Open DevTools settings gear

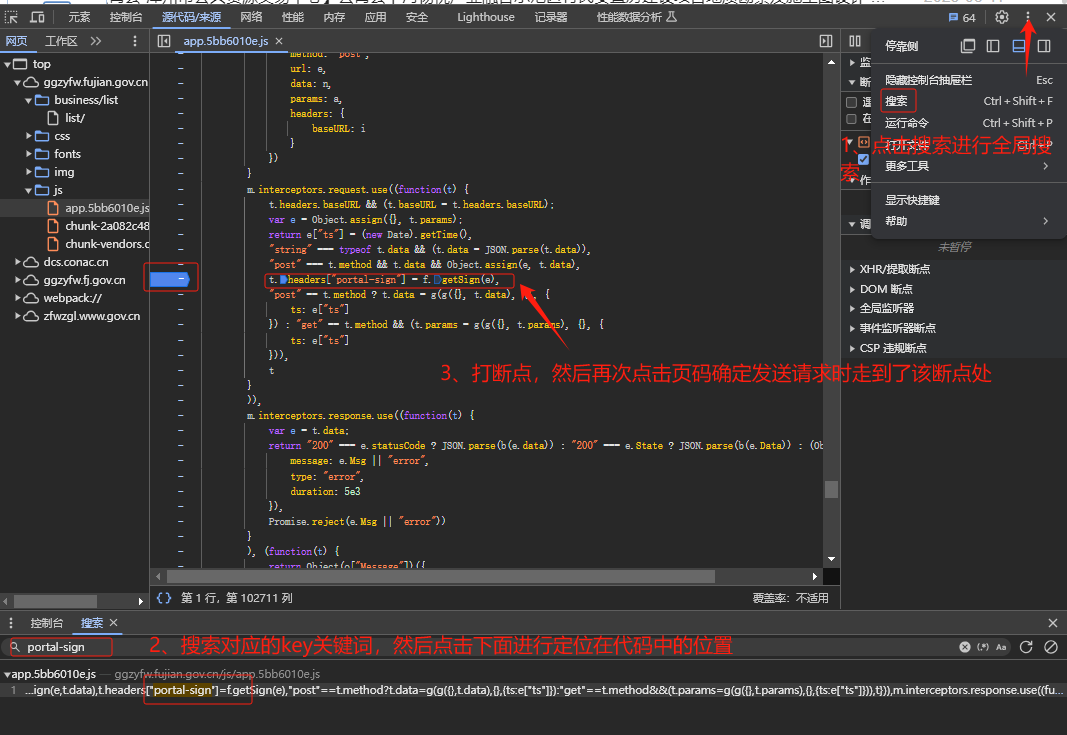click(x=1002, y=17)
